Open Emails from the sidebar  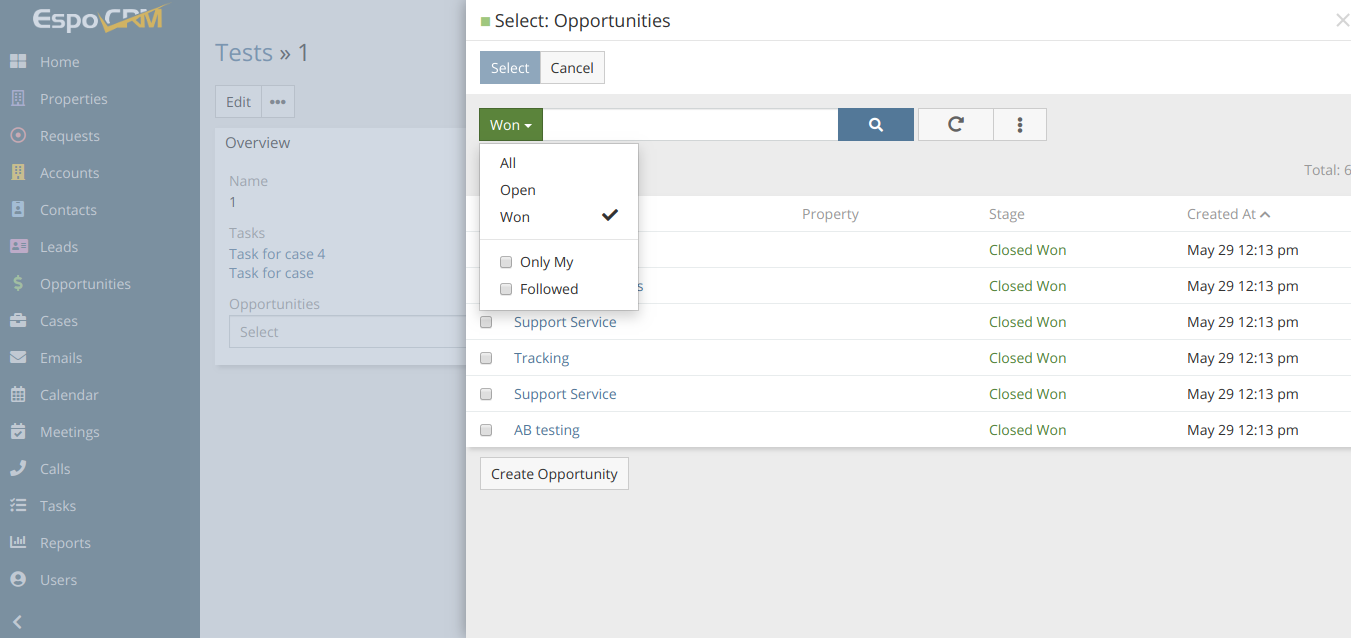tap(61, 358)
